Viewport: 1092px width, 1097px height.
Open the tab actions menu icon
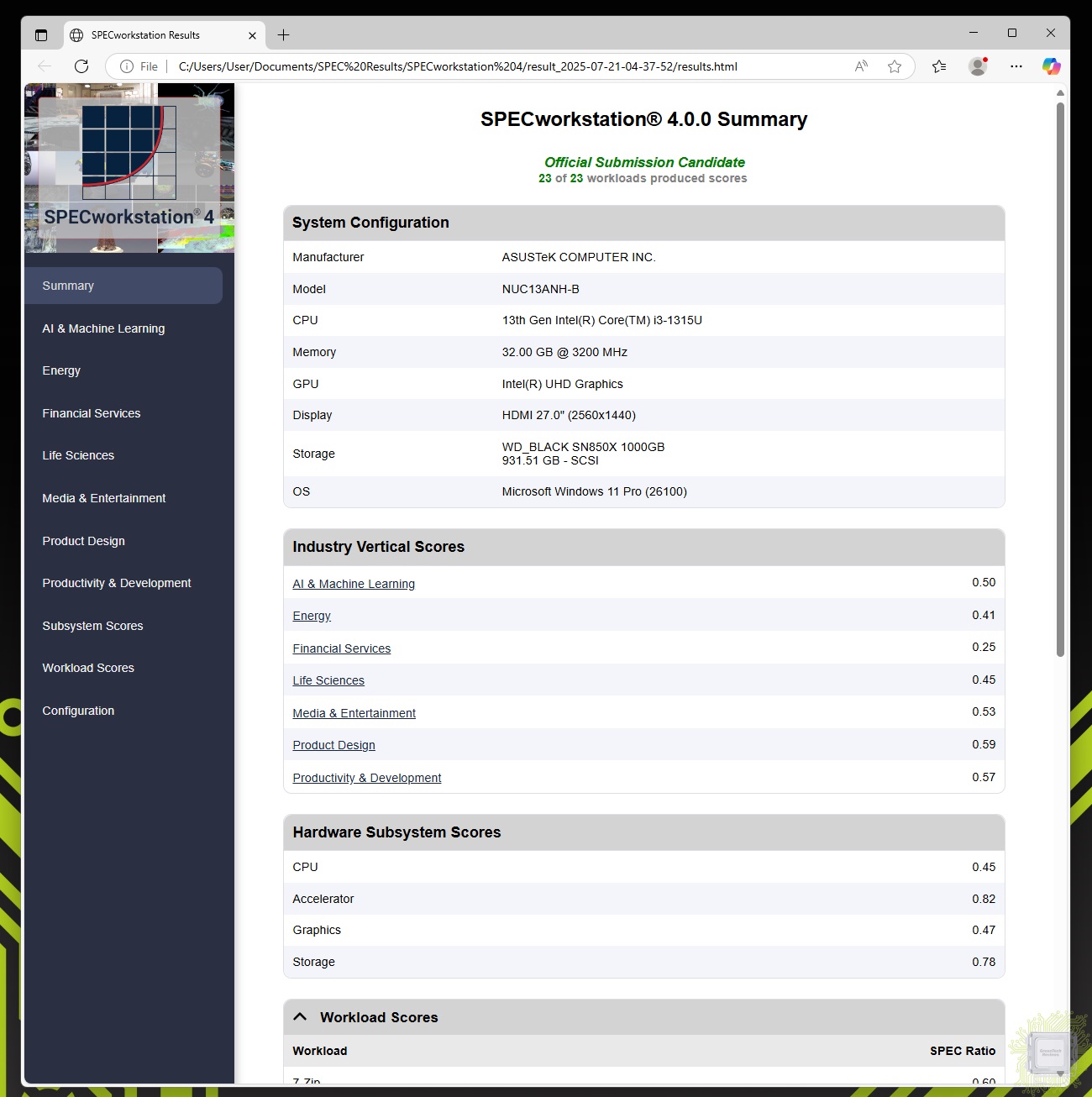41,35
